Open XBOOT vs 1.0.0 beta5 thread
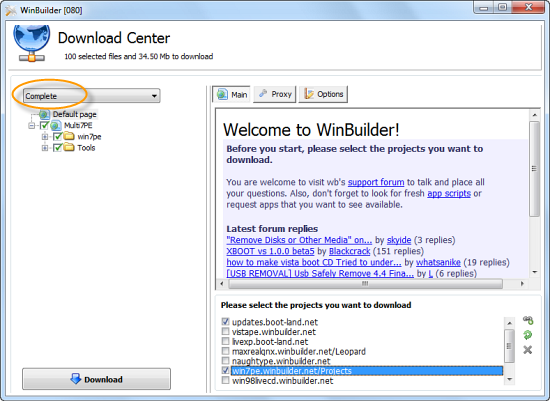This screenshot has height=401, width=550. tap(270, 251)
